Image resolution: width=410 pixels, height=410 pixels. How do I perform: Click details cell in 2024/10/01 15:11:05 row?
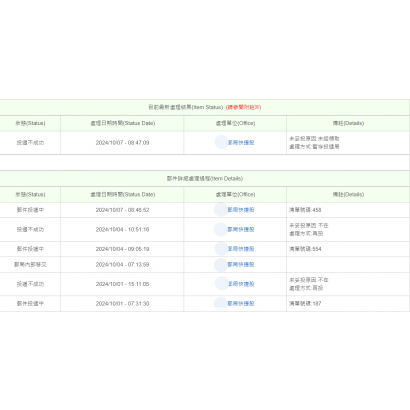[348, 284]
